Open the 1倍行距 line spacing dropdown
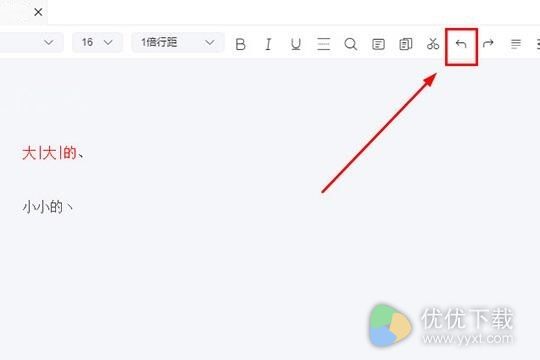 [178, 43]
